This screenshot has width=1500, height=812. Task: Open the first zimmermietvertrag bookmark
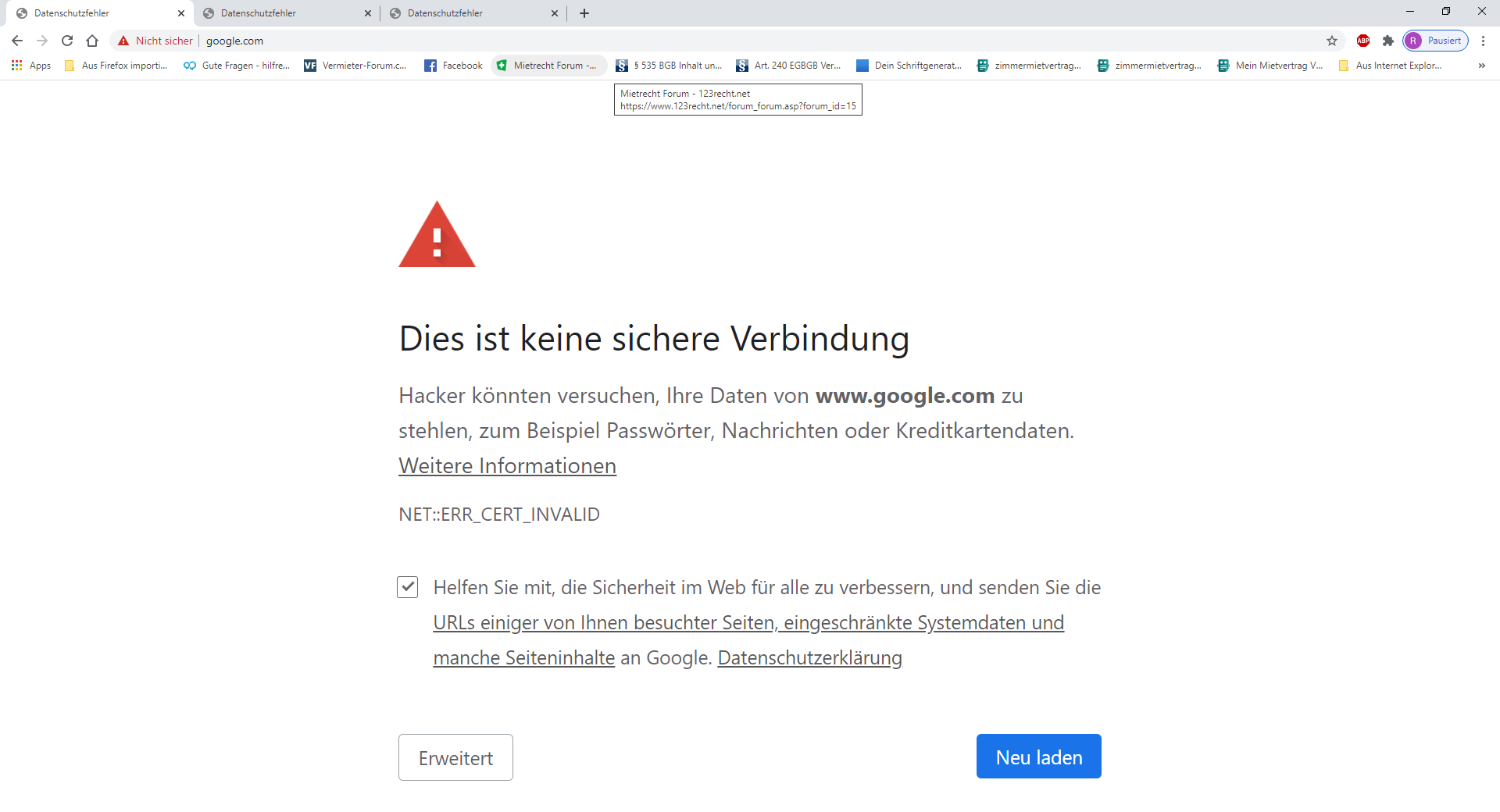(x=1030, y=66)
